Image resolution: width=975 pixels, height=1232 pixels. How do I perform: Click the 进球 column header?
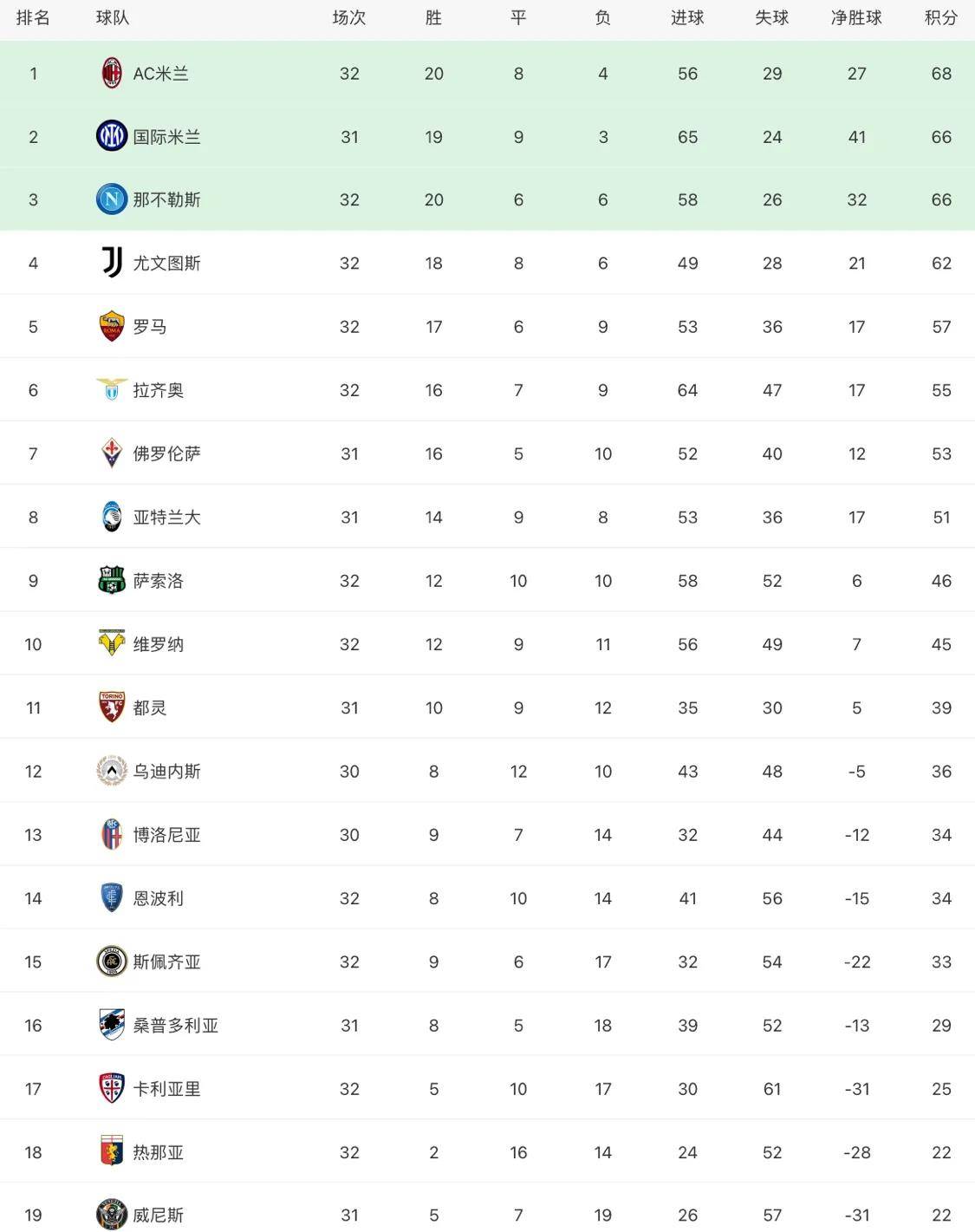pos(687,18)
